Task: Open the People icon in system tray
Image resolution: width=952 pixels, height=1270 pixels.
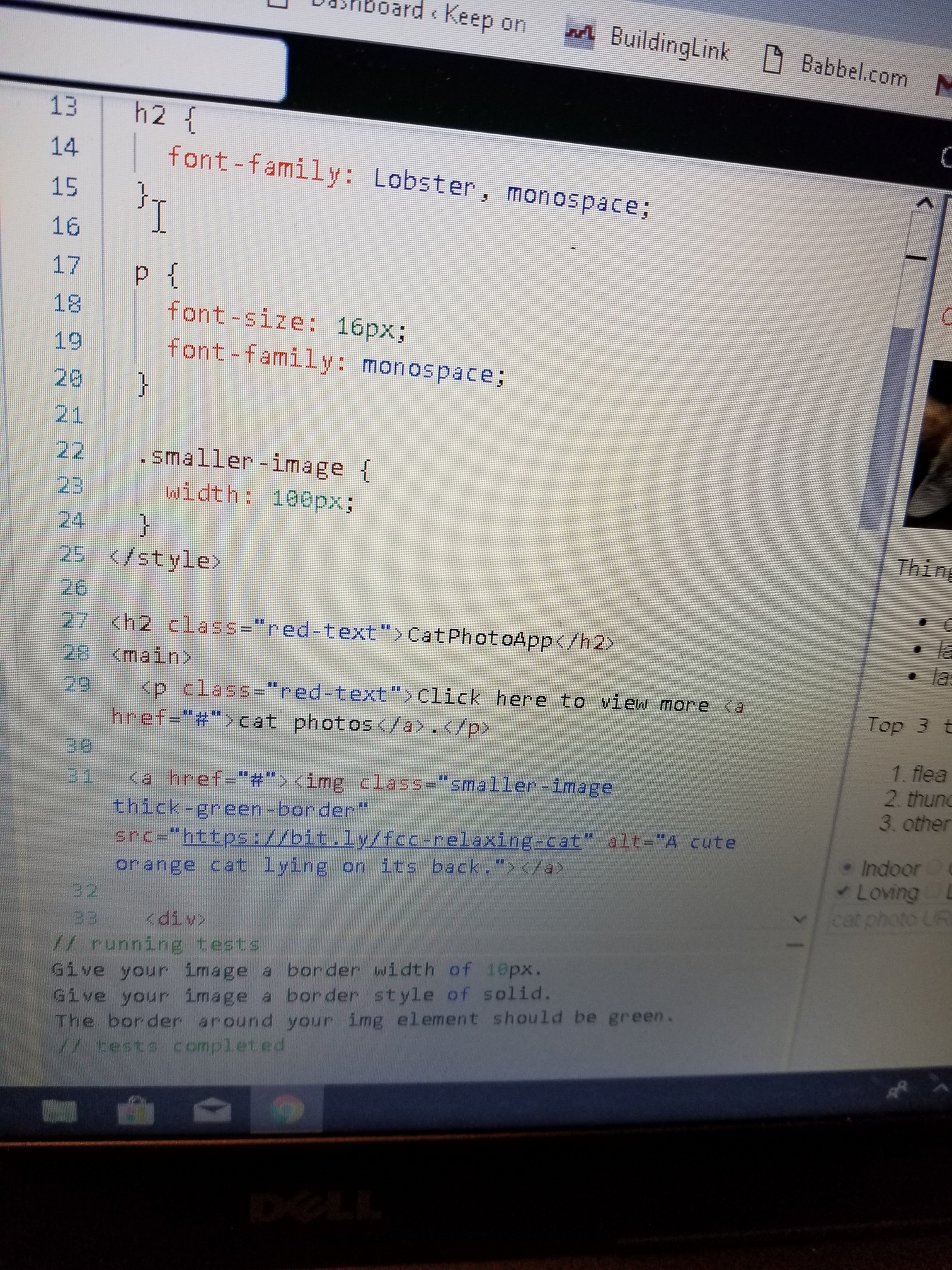Action: 897,1089
